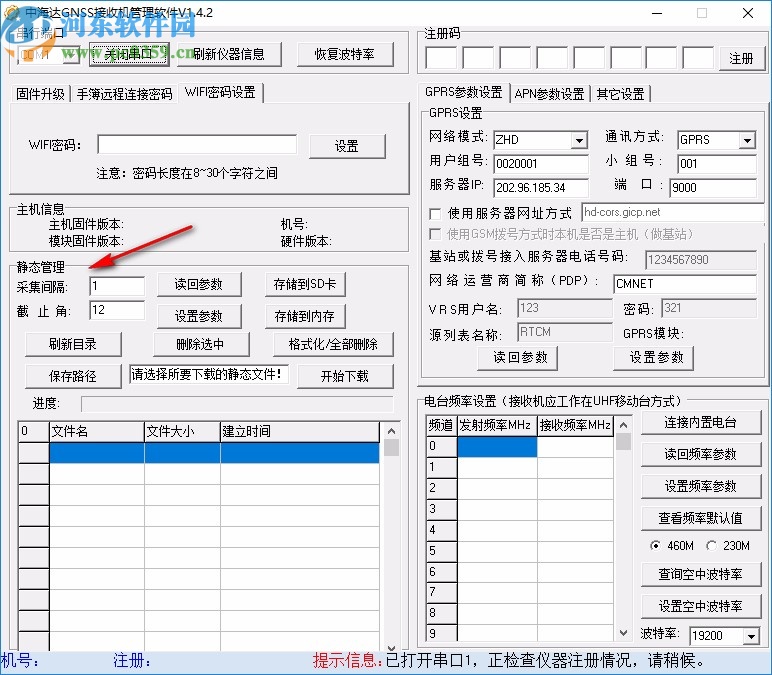Click the 用户组号 field 0020001
This screenshot has width=772, height=675.
point(541,163)
